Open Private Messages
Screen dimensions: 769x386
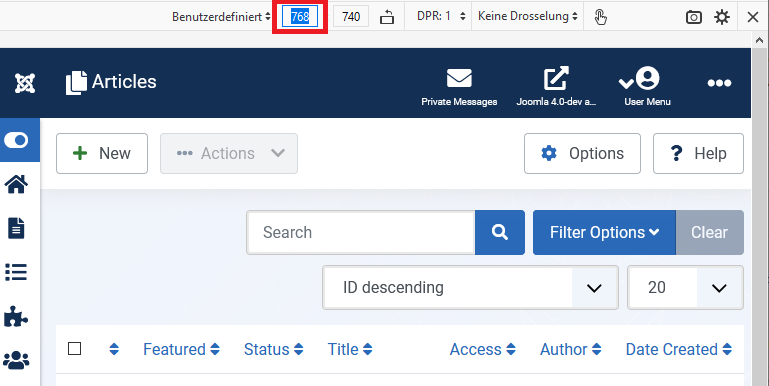point(459,87)
